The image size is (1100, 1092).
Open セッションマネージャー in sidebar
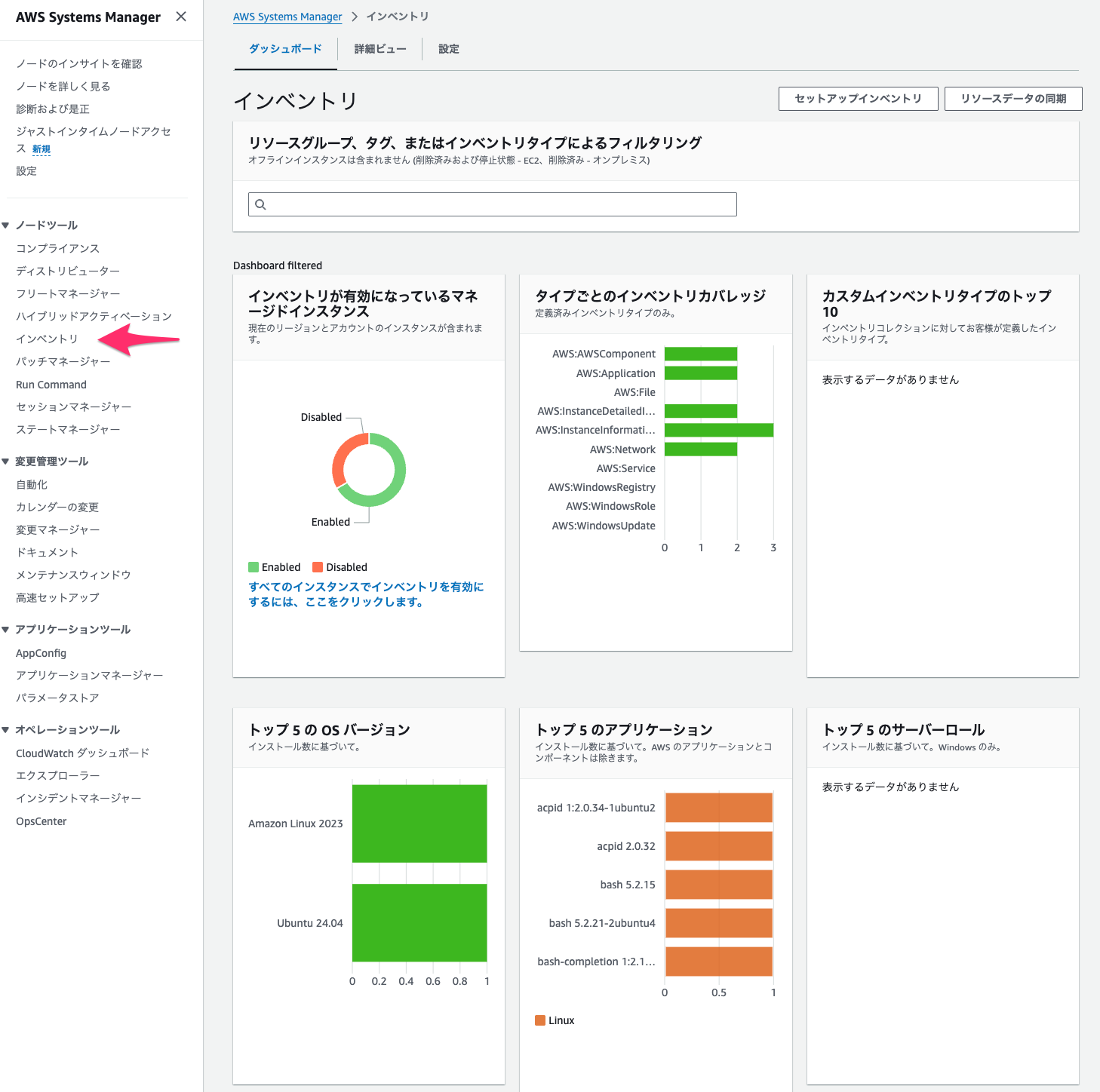click(74, 407)
